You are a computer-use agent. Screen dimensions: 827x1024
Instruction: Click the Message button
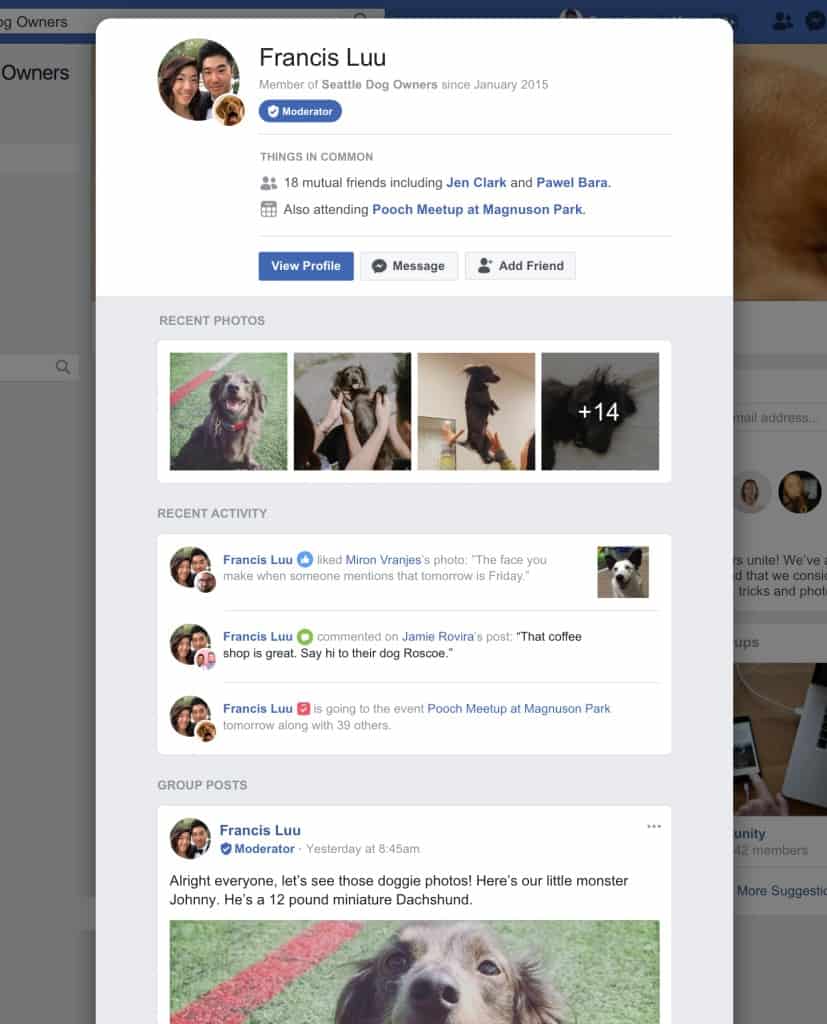409,266
